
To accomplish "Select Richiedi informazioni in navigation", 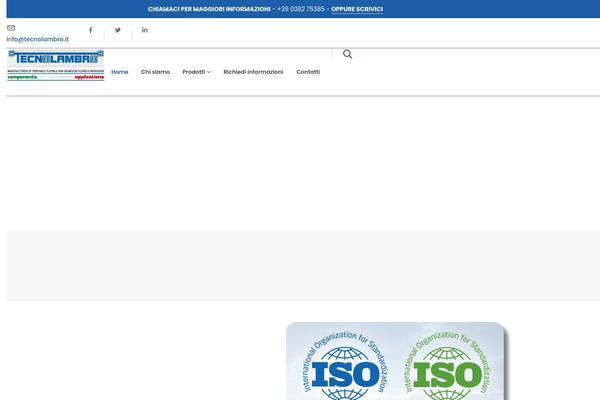I will point(253,72).
